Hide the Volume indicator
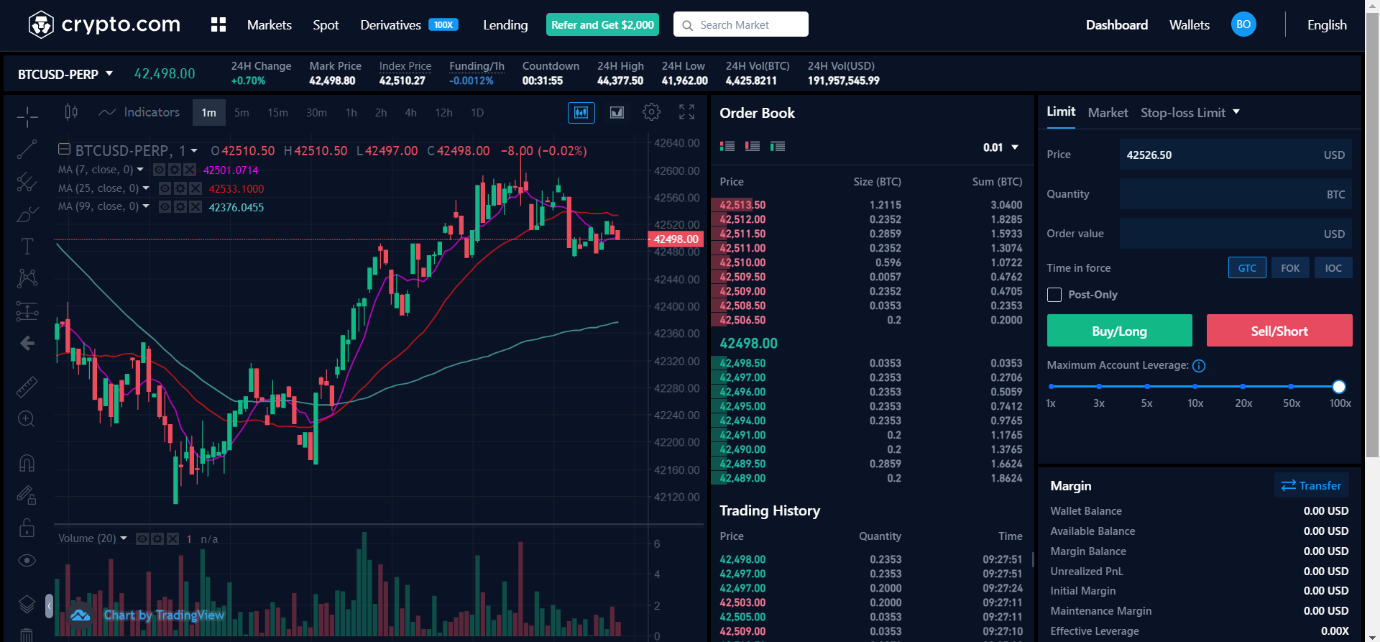 (x=143, y=539)
